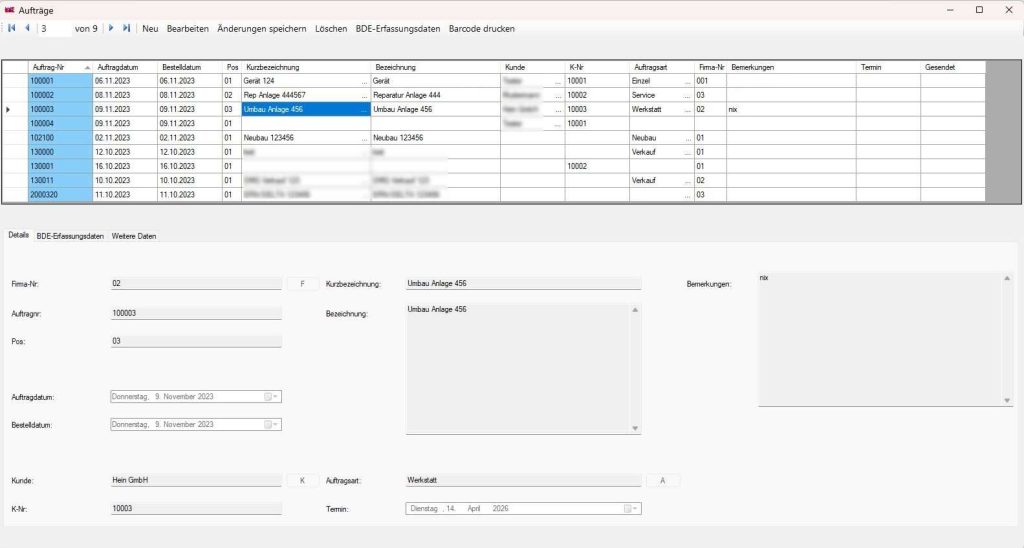Create a new order with Neu

coord(150,29)
